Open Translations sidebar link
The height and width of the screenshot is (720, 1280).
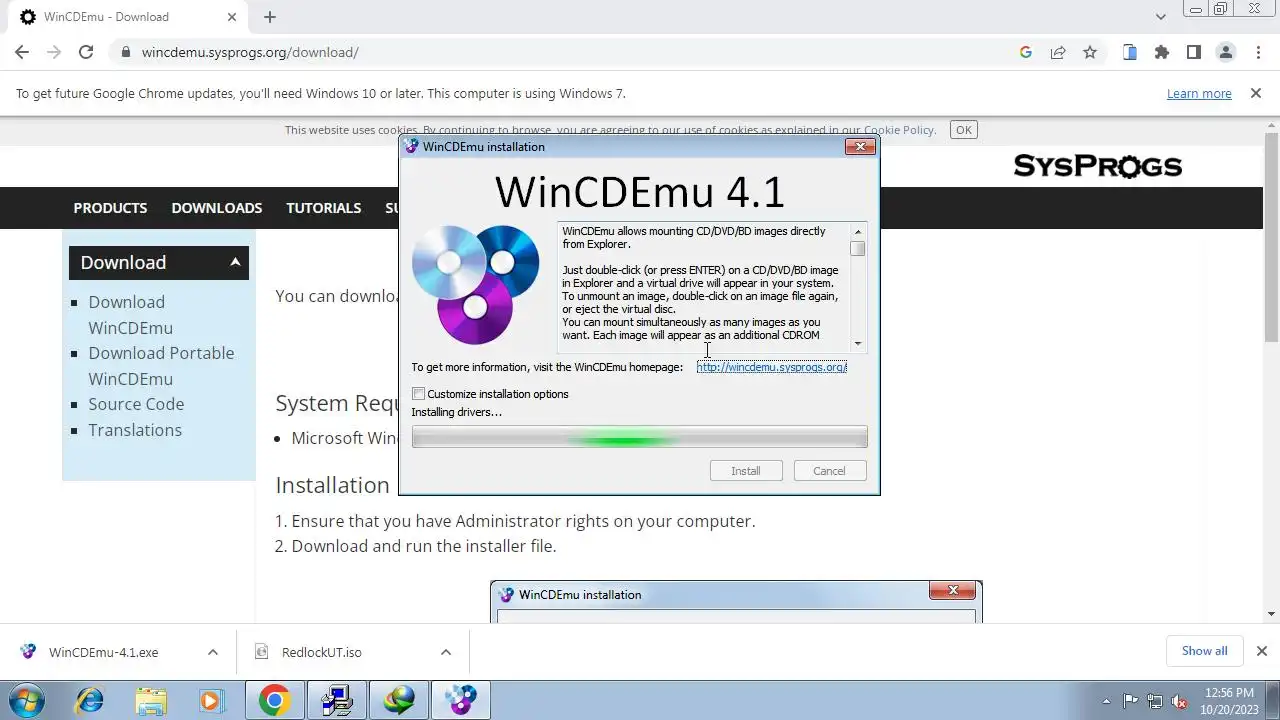click(135, 430)
